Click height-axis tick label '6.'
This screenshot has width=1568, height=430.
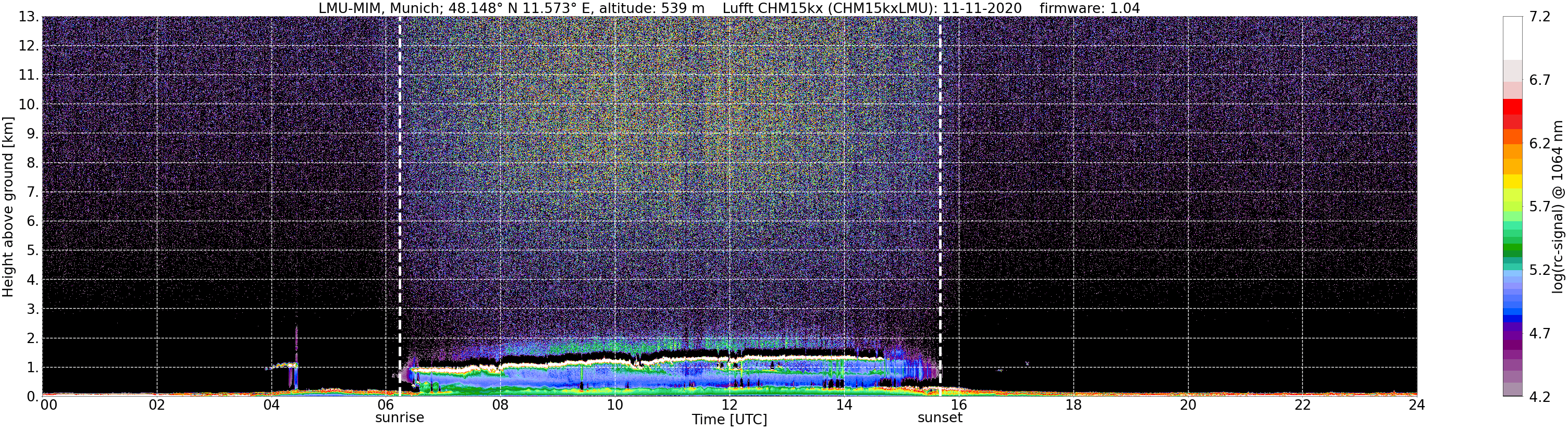pos(33,221)
